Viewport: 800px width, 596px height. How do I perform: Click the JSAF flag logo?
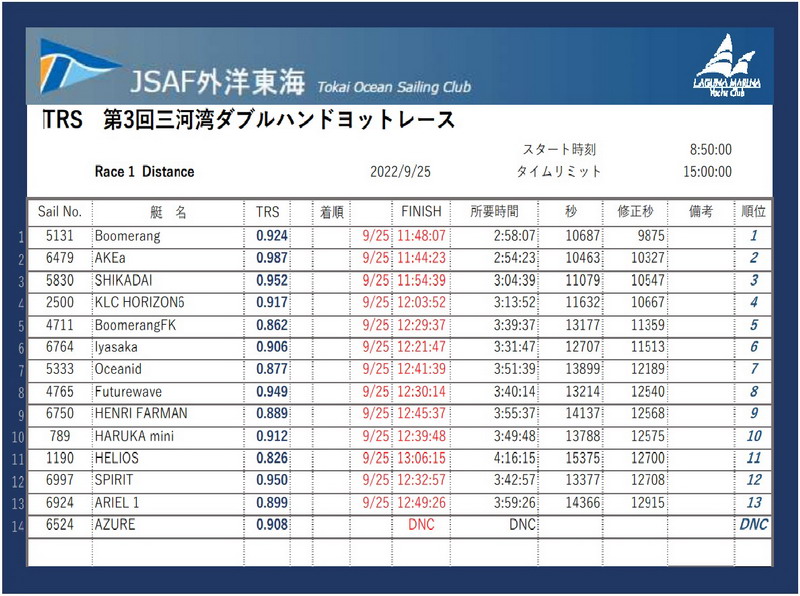coord(79,66)
